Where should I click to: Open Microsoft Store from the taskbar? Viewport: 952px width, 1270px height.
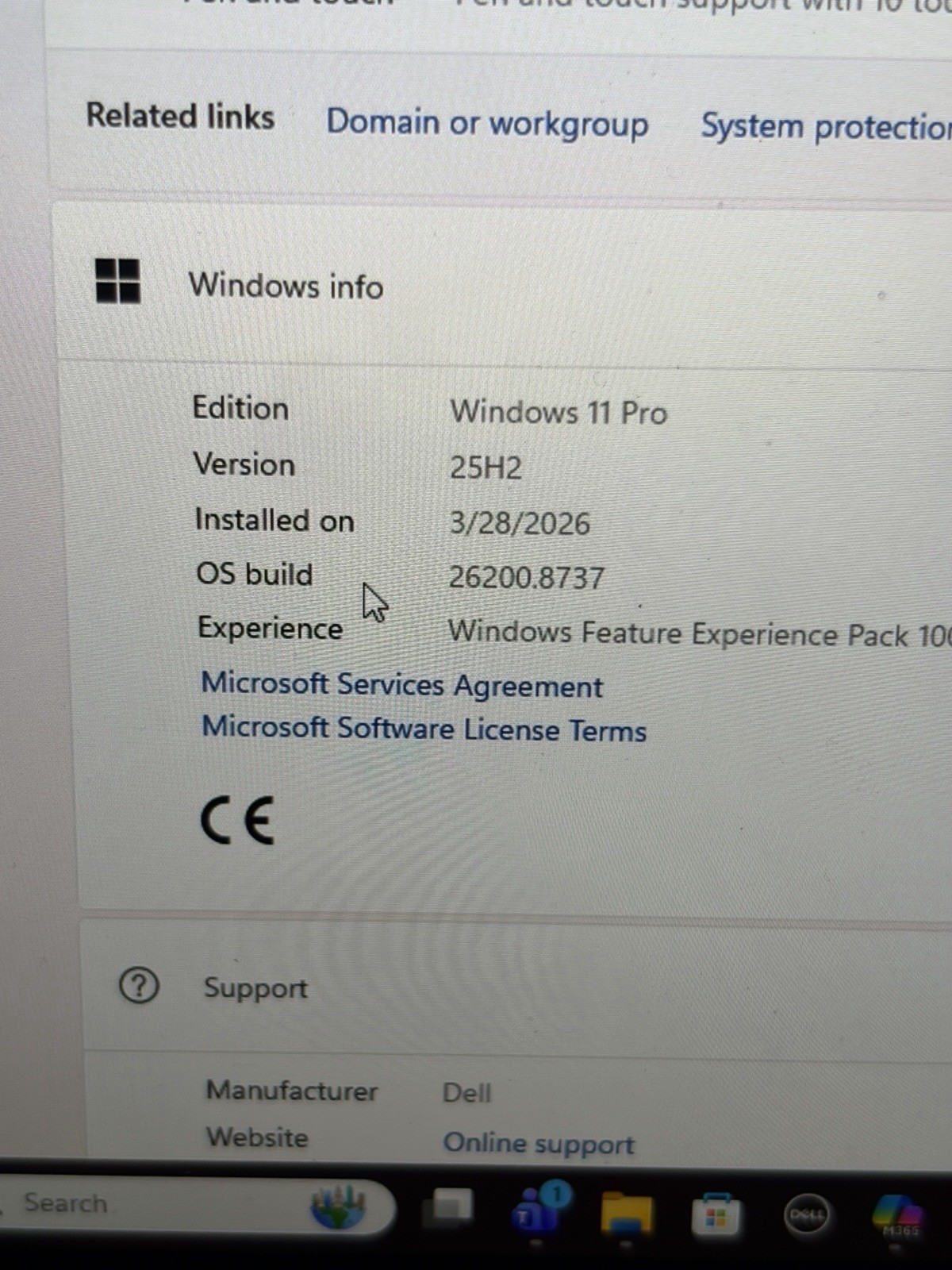pos(715,1215)
